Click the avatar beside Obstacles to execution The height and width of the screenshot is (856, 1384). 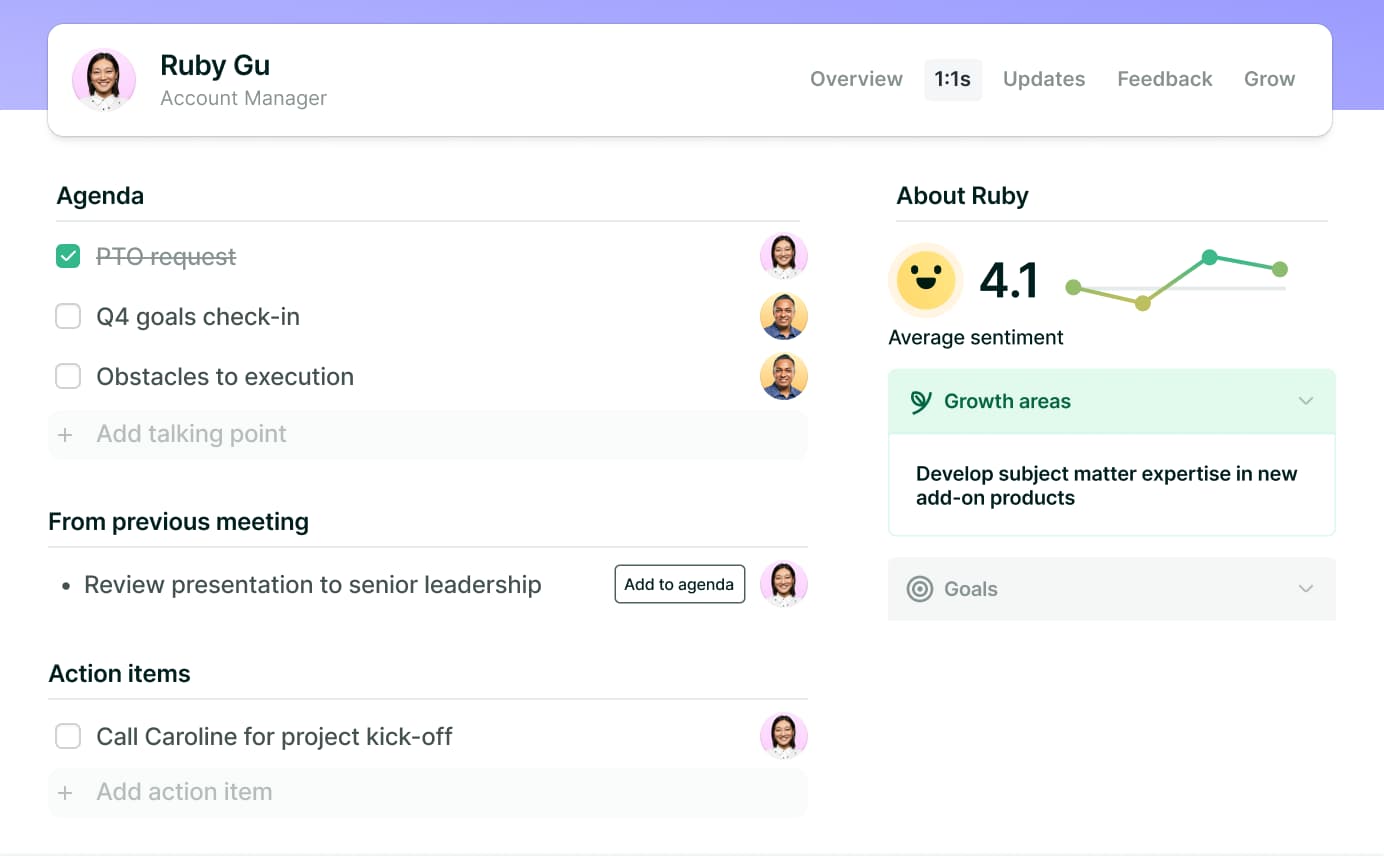tap(783, 377)
